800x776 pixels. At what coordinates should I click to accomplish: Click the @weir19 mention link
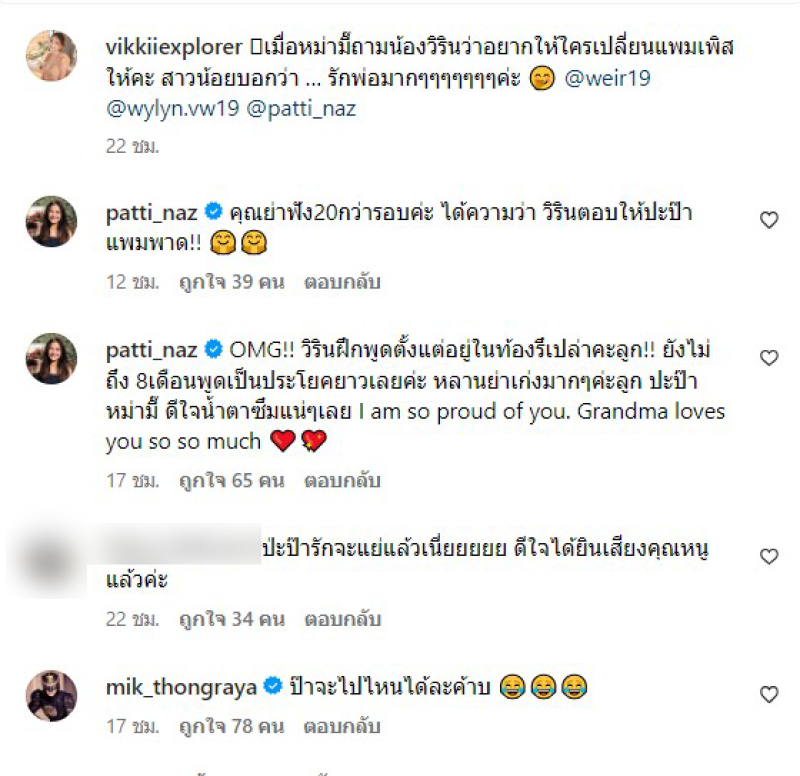click(x=607, y=79)
